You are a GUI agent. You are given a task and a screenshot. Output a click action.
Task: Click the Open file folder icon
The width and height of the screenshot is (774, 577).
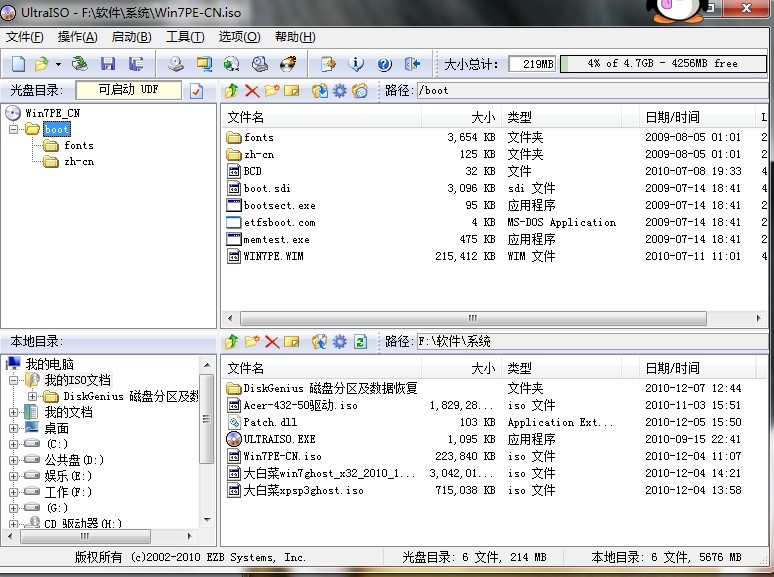[x=41, y=64]
